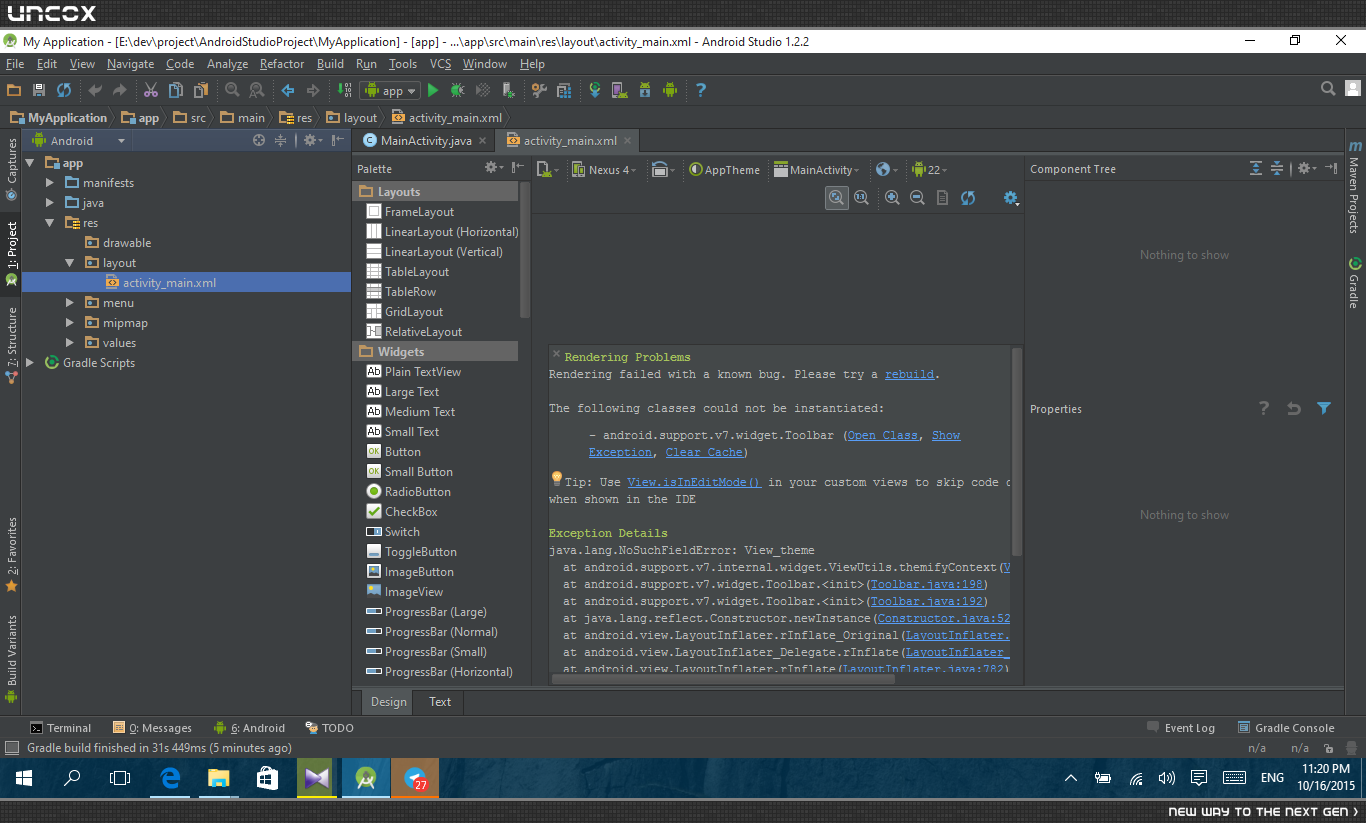Click zoom out on preview
1366x823 pixels.
click(x=917, y=198)
